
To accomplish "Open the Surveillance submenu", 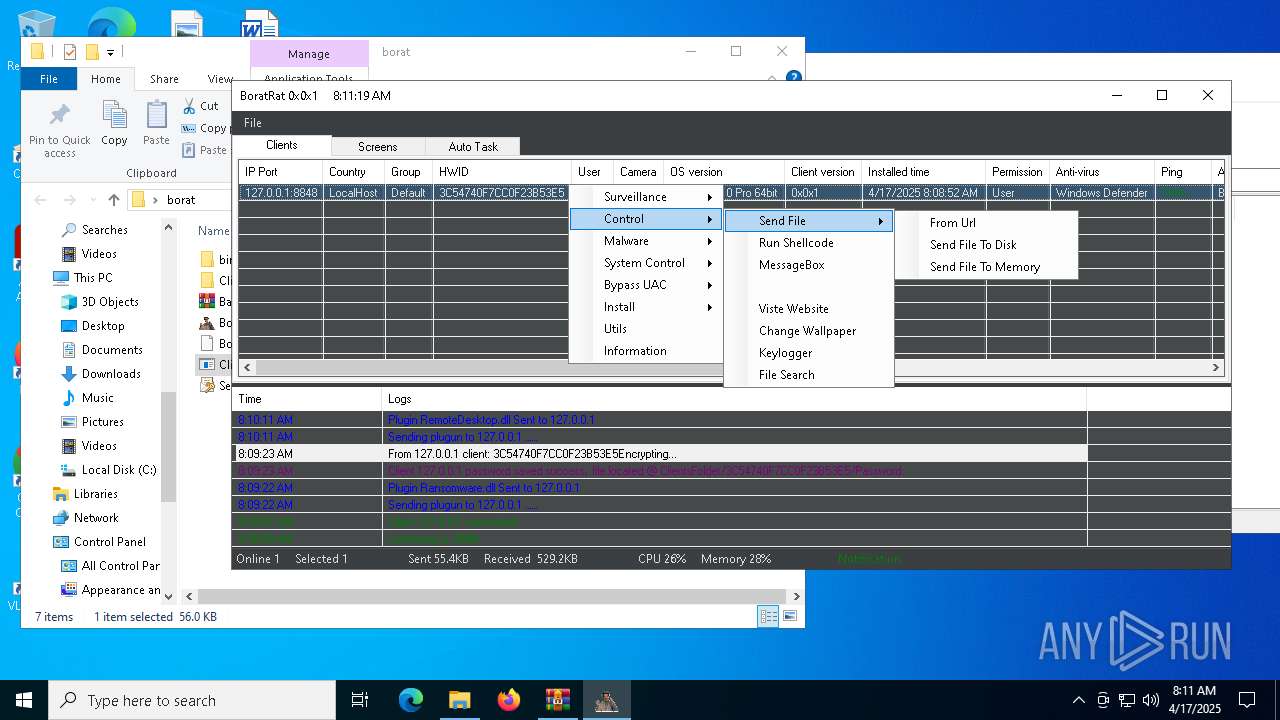I will tap(646, 197).
